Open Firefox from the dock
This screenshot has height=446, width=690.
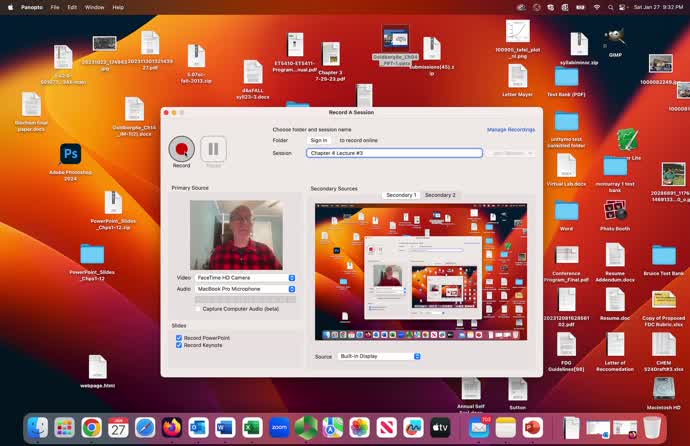click(172, 427)
